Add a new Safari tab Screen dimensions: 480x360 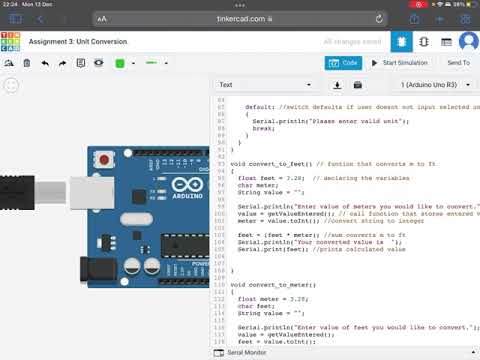point(440,19)
